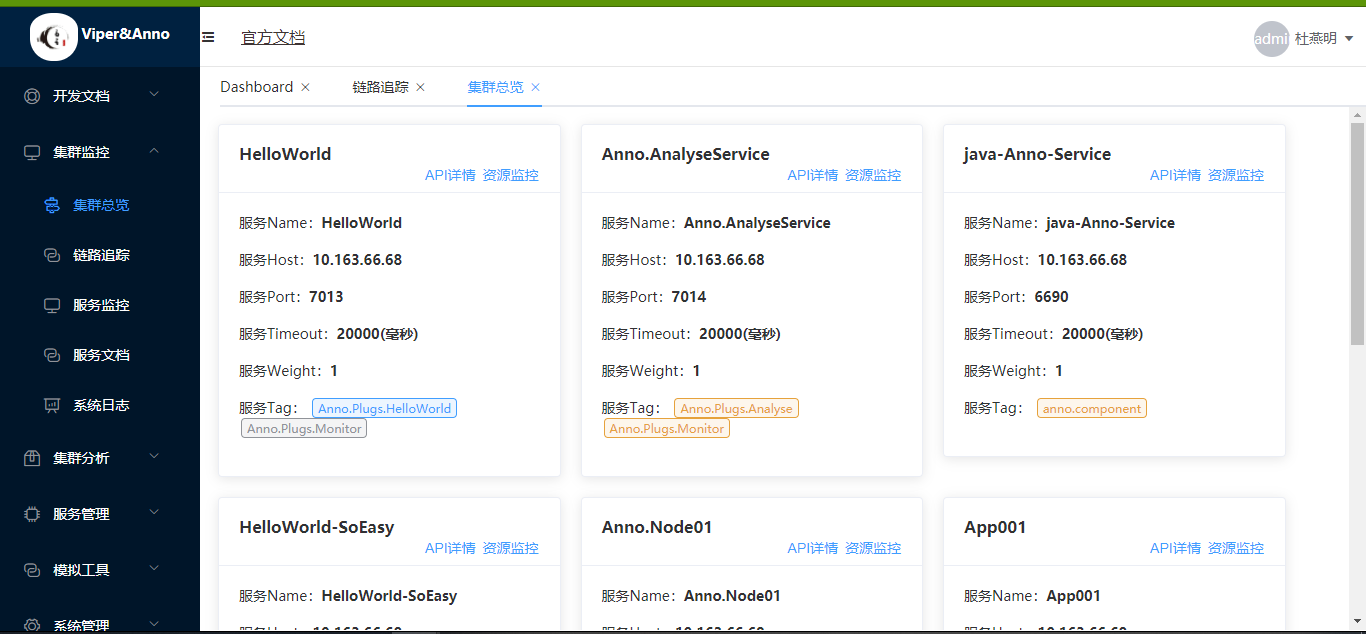The height and width of the screenshot is (634, 1366).
Task: Click the vertical scrollbar thumb
Action: (x=1357, y=235)
